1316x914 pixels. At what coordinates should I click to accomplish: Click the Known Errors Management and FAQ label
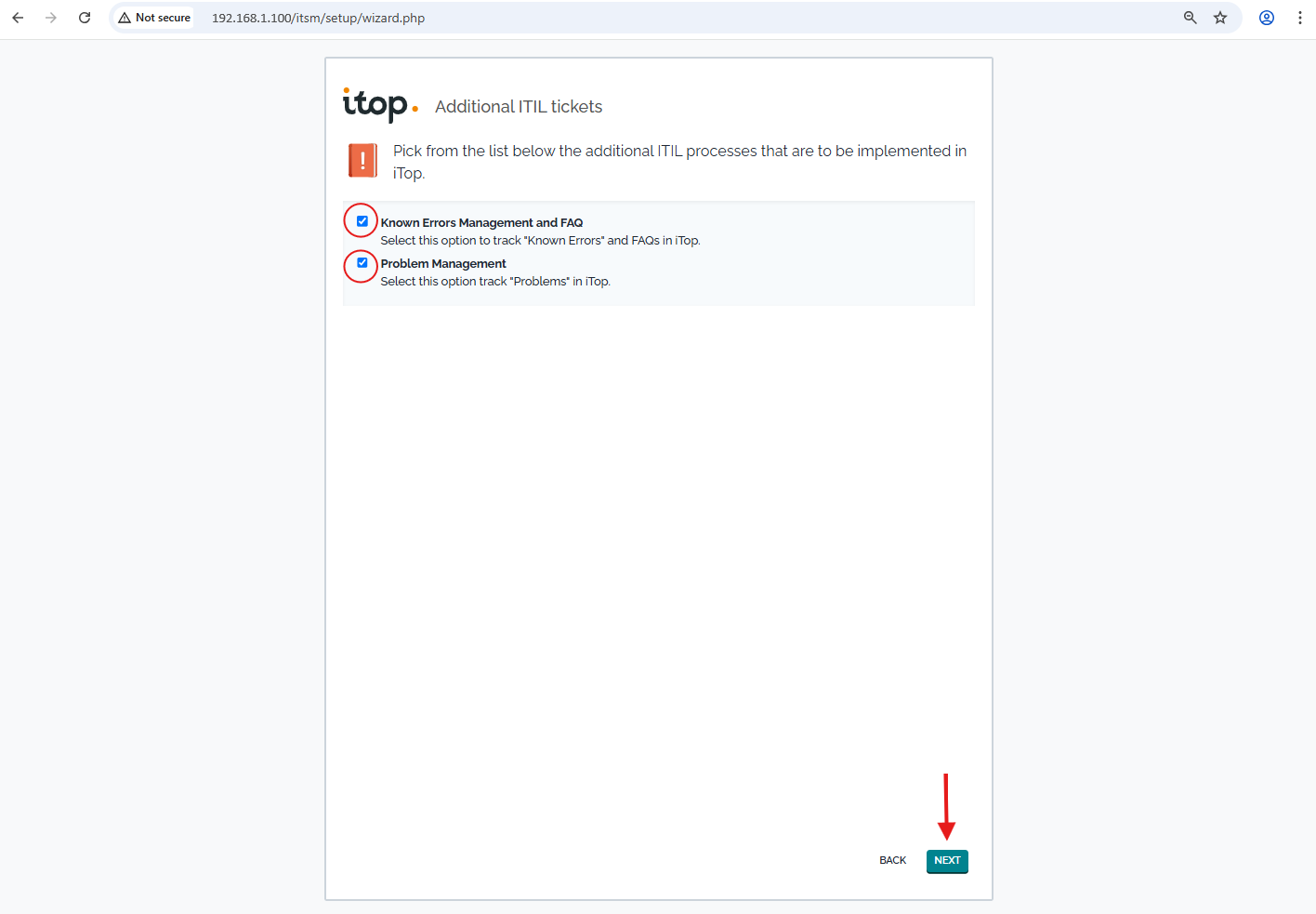pos(481,223)
